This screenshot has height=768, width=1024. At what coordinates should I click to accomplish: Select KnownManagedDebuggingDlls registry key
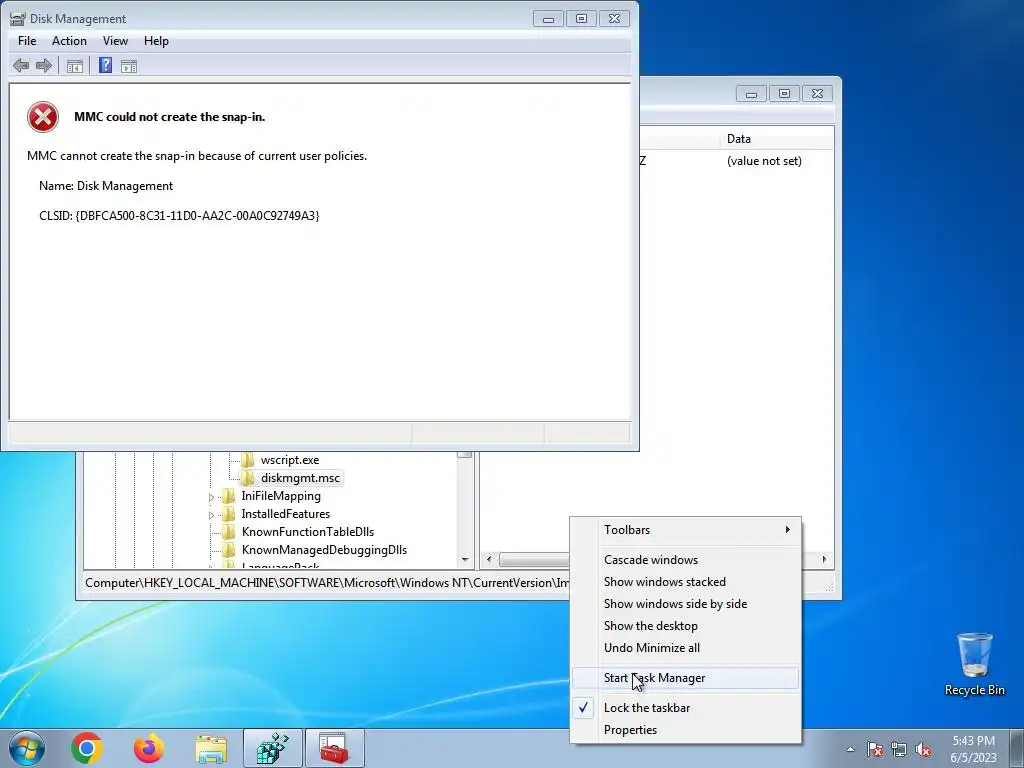324,550
